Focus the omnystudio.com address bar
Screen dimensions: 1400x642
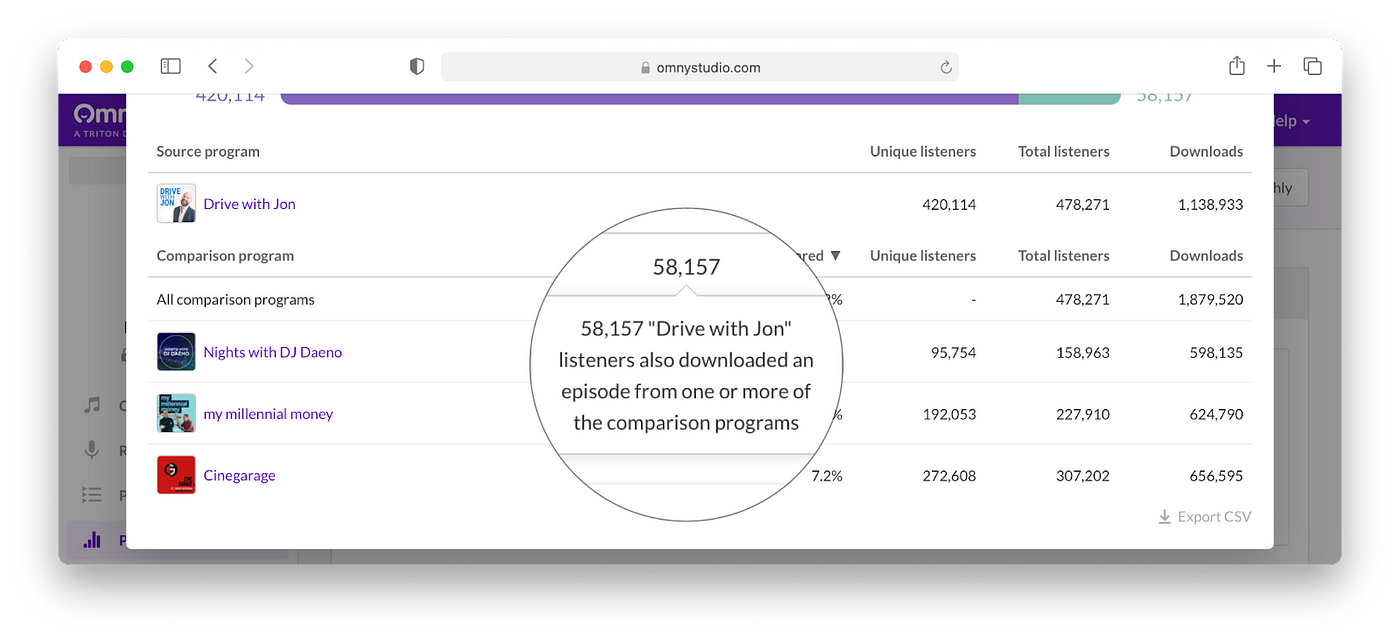pos(699,67)
